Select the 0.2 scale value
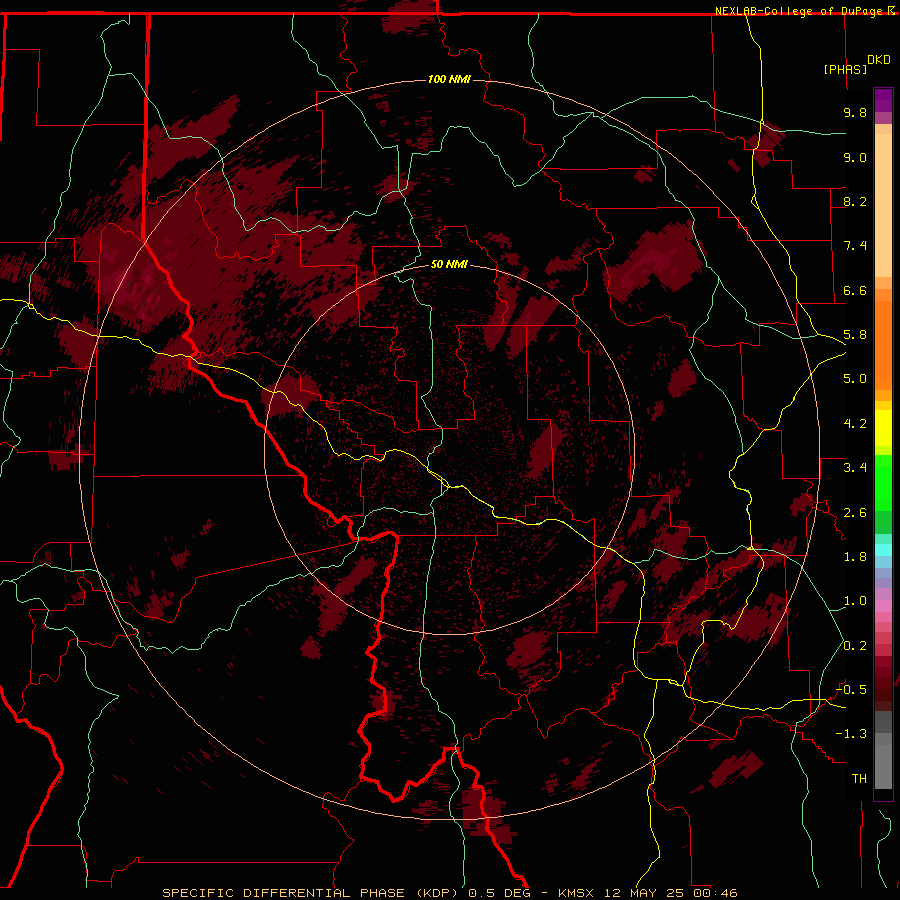Image resolution: width=900 pixels, height=900 pixels. pos(855,646)
